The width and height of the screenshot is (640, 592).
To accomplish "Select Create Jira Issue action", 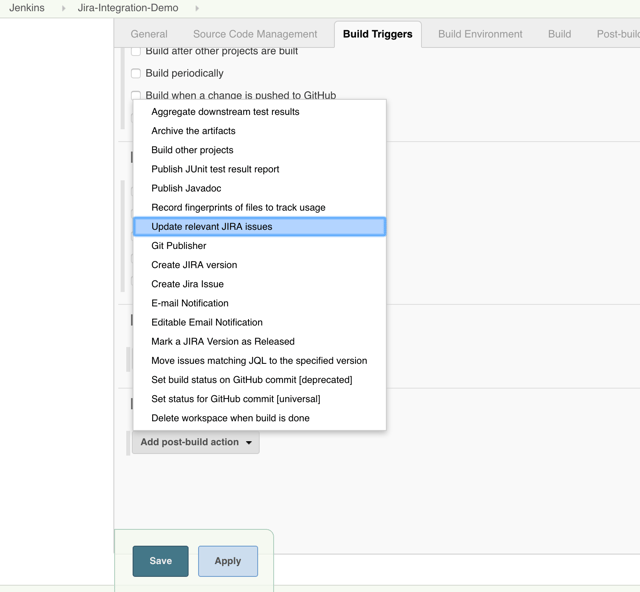I will coord(260,284).
